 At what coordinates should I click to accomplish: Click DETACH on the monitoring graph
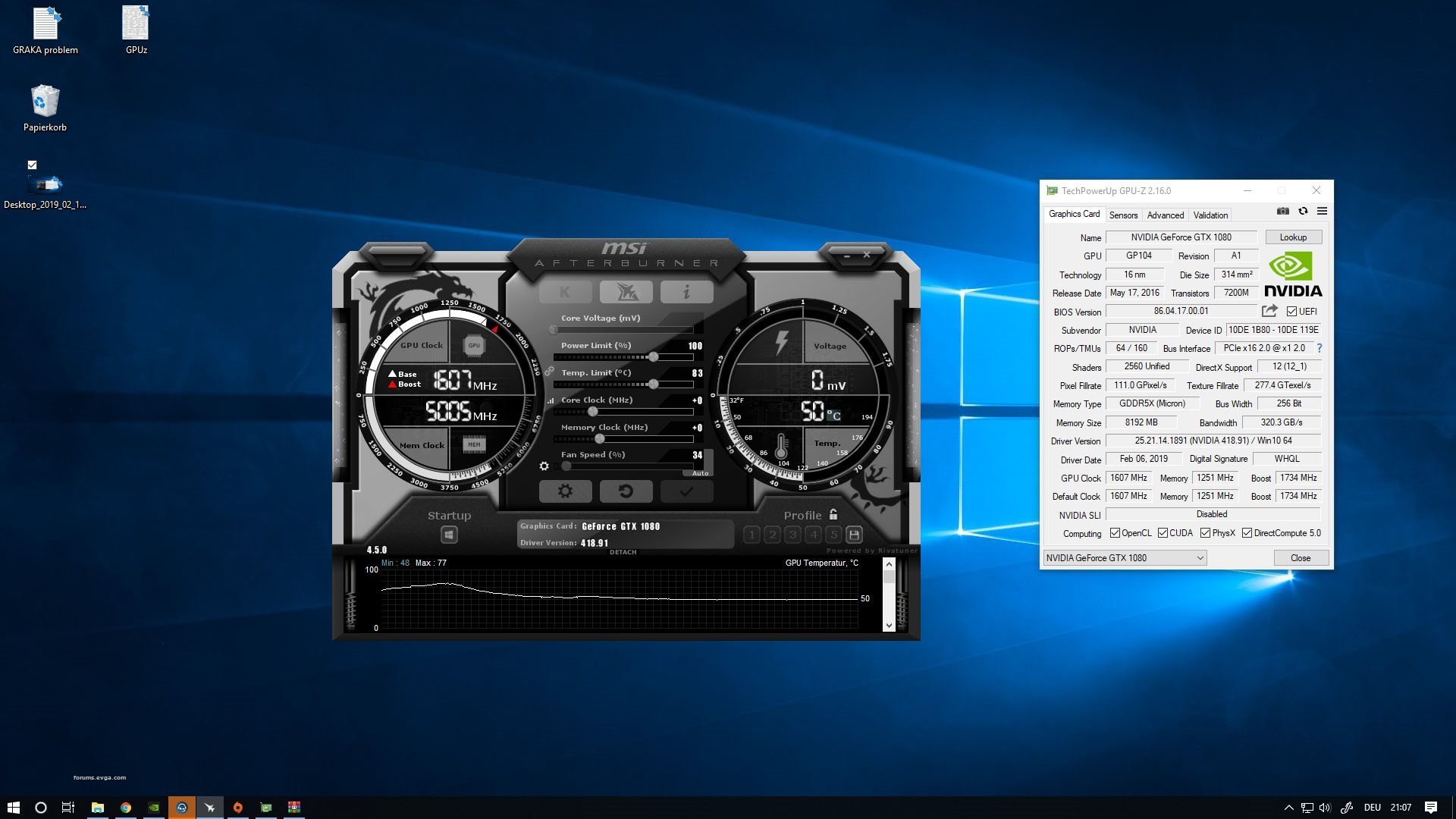point(623,552)
